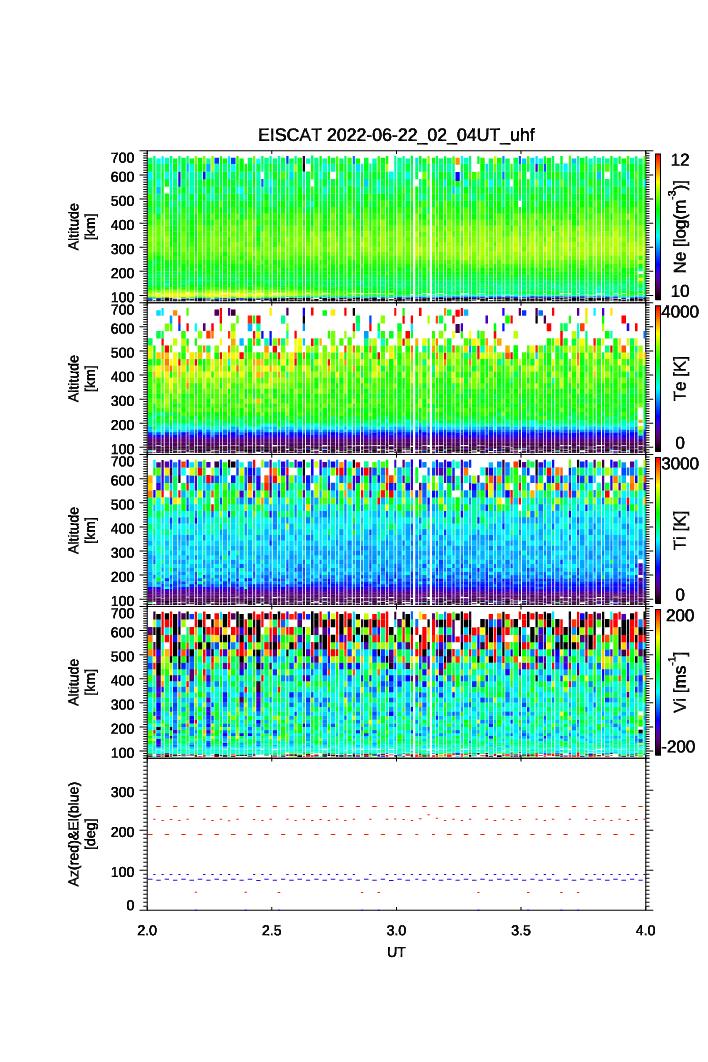Select the Ne [log(m-3)] color bar label
The height and width of the screenshot is (1062, 708).
click(681, 228)
